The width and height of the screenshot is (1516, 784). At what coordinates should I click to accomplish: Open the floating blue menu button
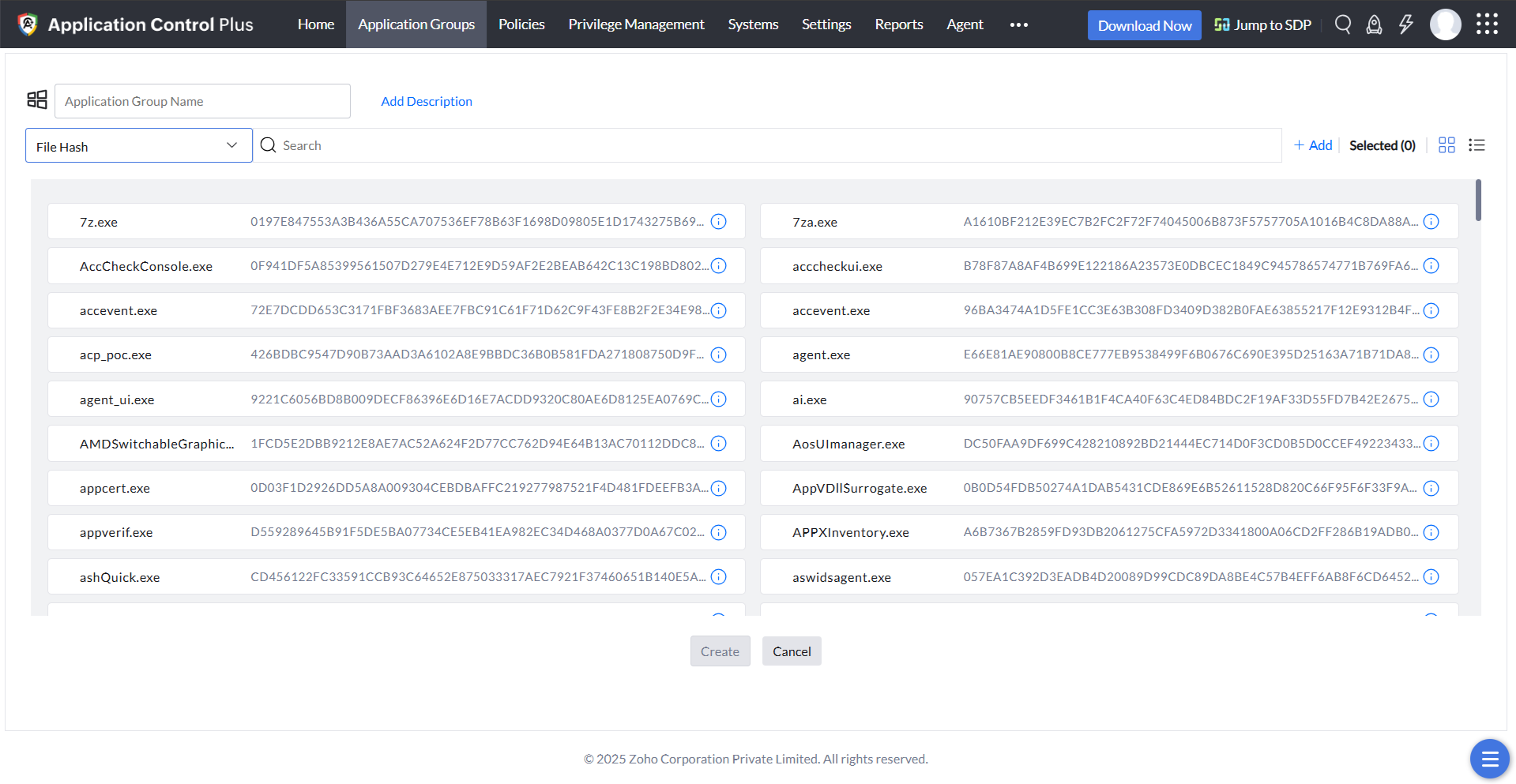click(1490, 759)
